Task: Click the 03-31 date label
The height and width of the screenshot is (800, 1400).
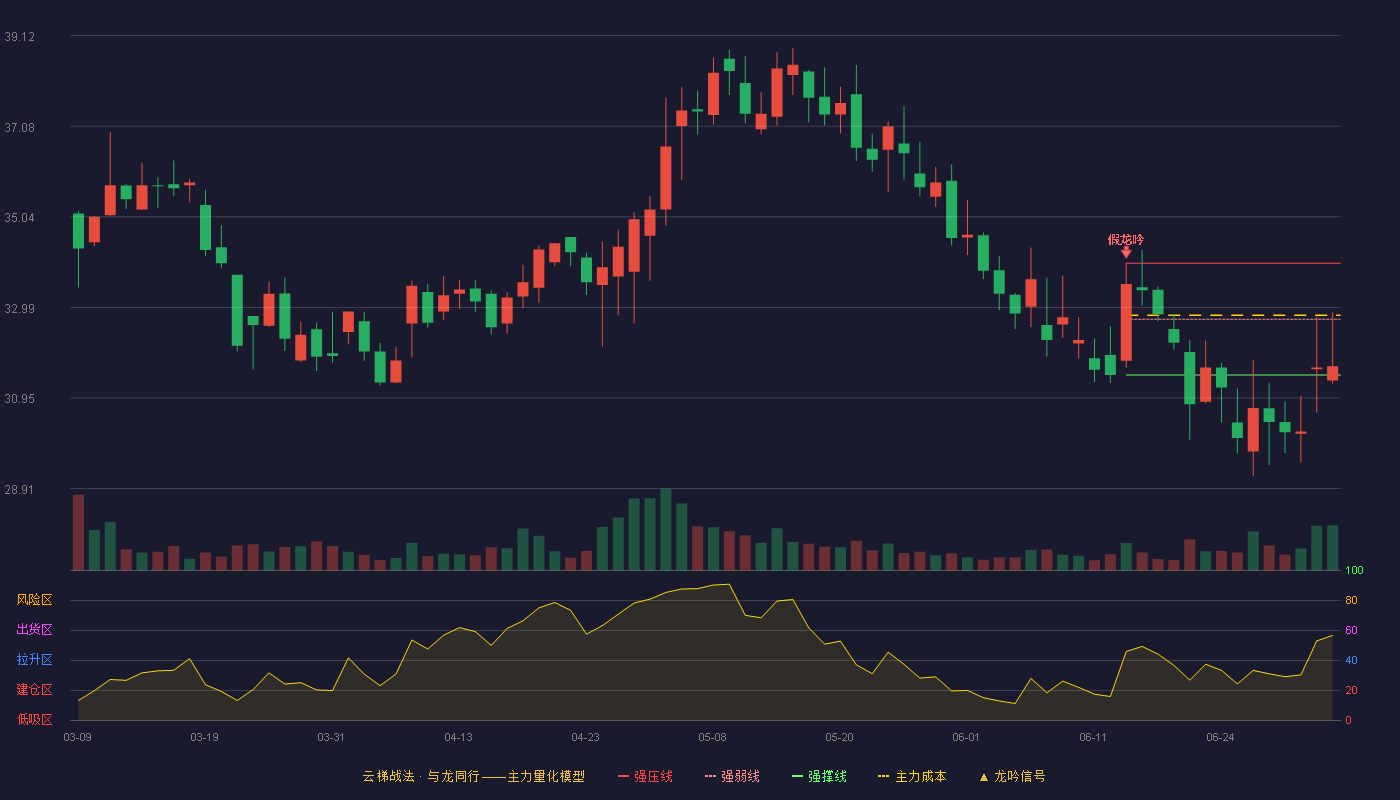Action: 331,737
